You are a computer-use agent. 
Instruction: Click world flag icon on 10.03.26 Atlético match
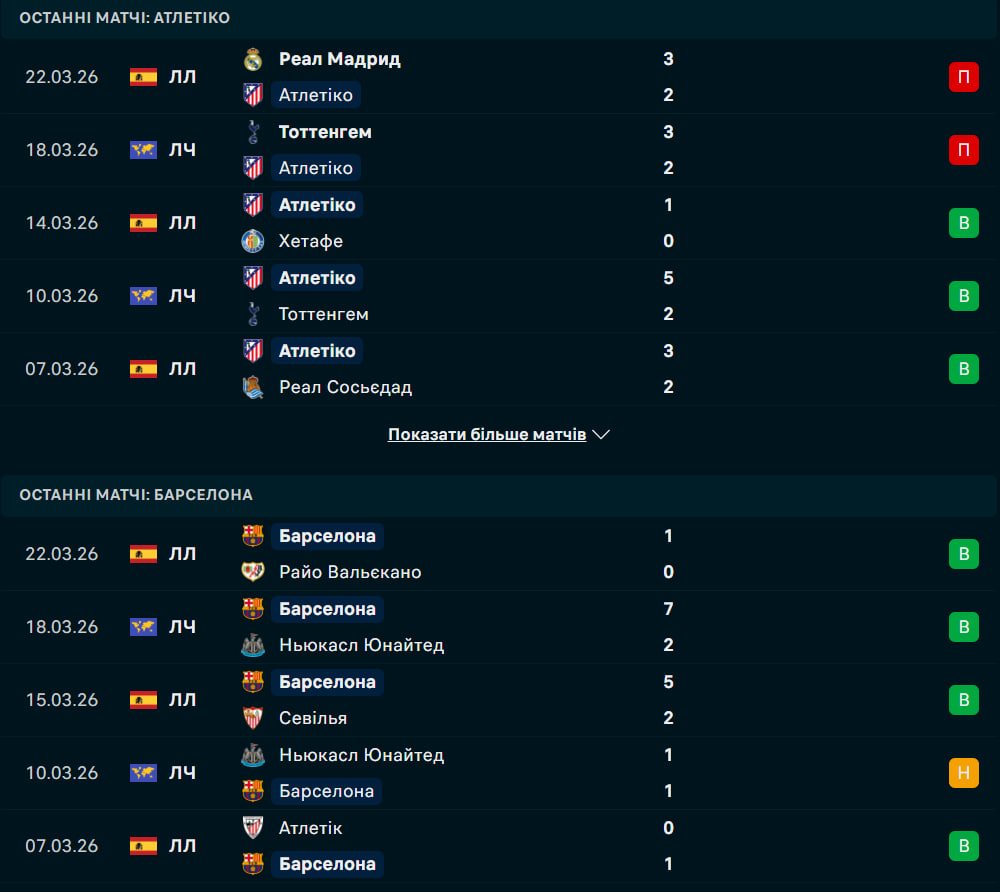tap(143, 296)
